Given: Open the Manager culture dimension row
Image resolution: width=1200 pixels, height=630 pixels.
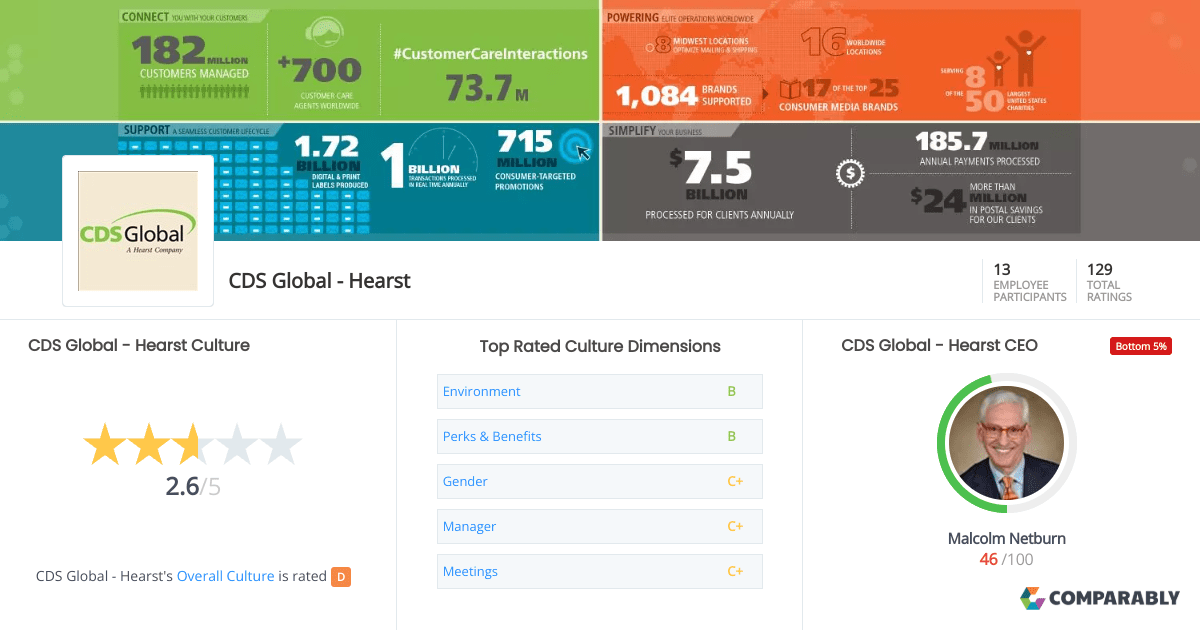Looking at the screenshot, I should click(600, 526).
